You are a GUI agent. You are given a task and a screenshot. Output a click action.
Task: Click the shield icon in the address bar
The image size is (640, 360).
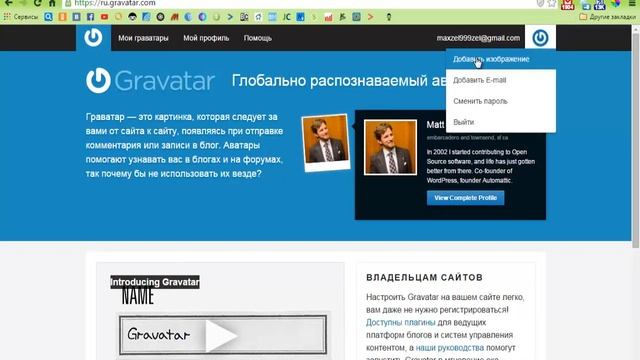tap(540, 3)
